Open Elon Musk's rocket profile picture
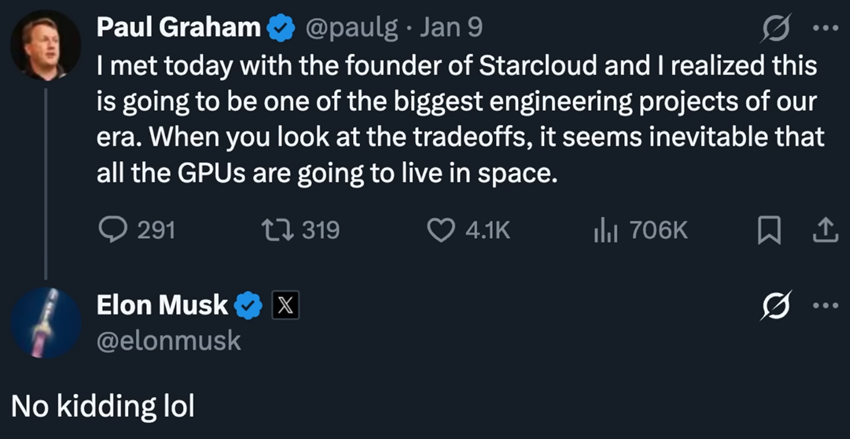This screenshot has height=439, width=850. point(46,321)
